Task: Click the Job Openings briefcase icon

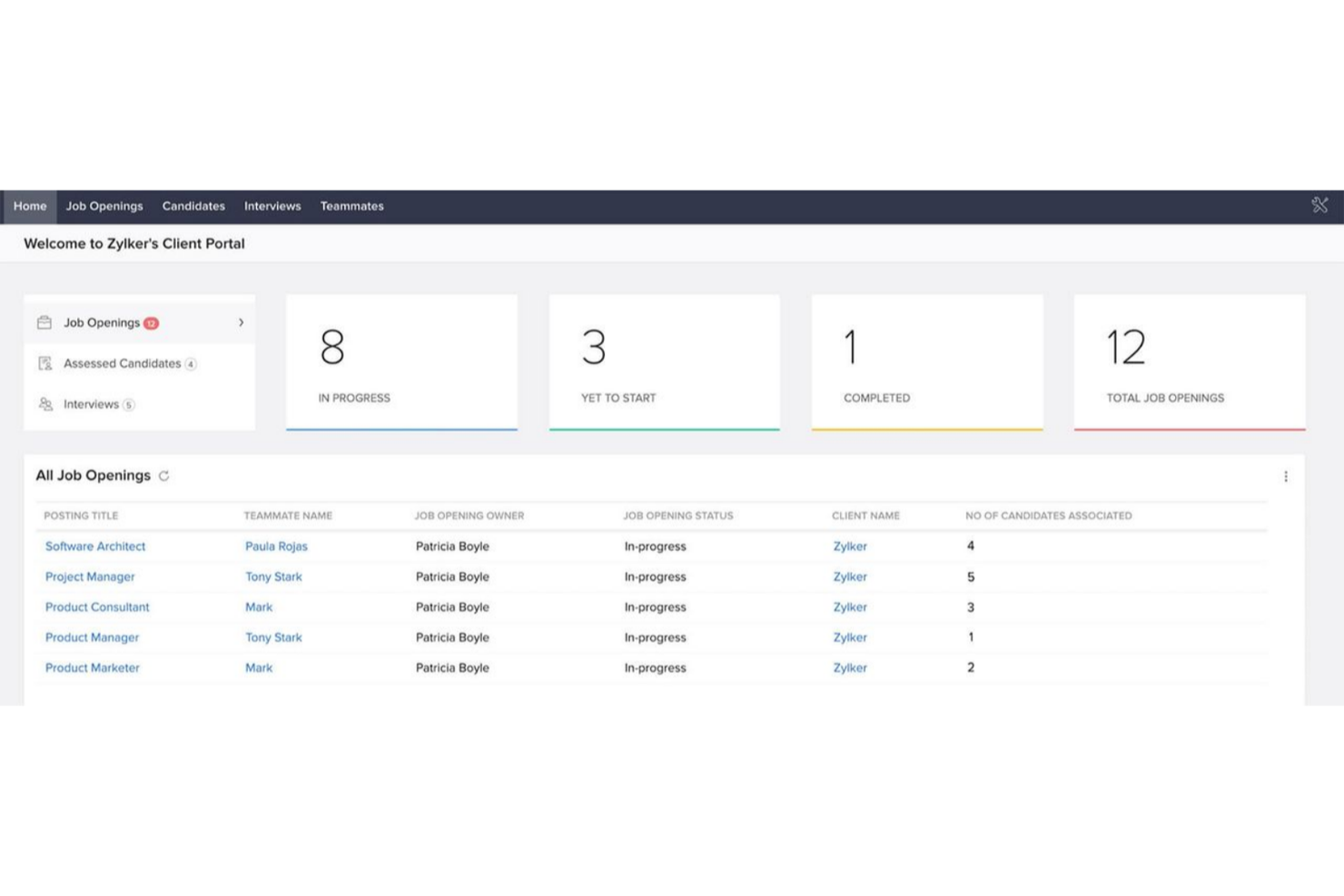Action: point(44,322)
